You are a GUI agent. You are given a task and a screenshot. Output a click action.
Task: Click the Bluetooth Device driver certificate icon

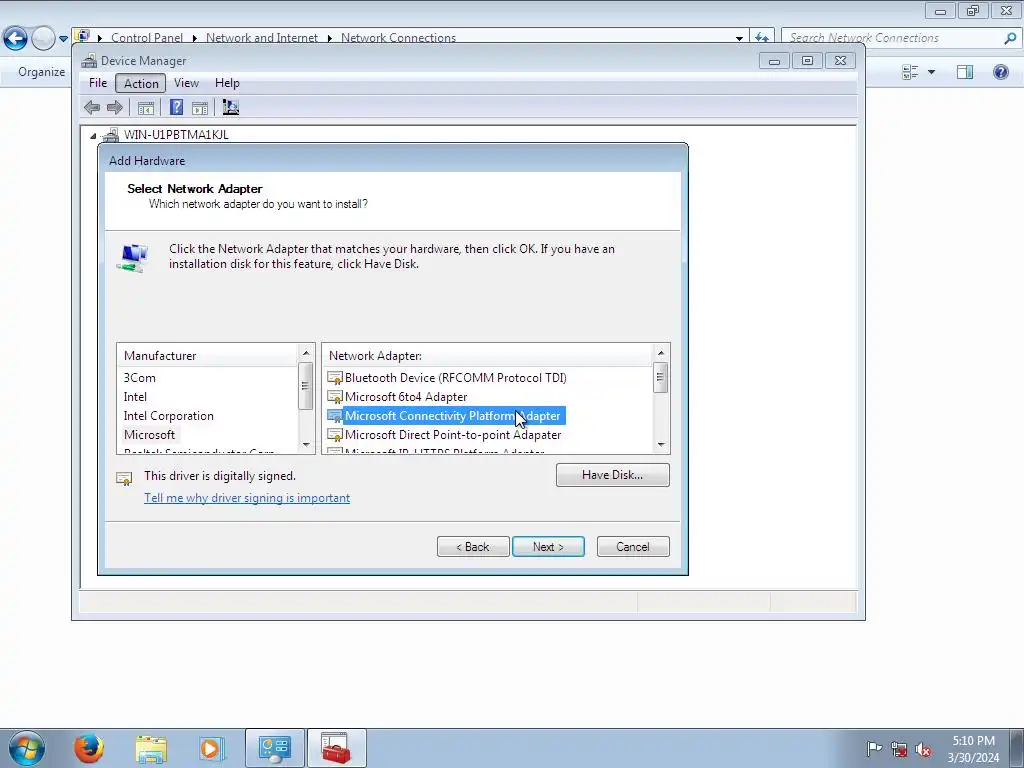coord(335,378)
